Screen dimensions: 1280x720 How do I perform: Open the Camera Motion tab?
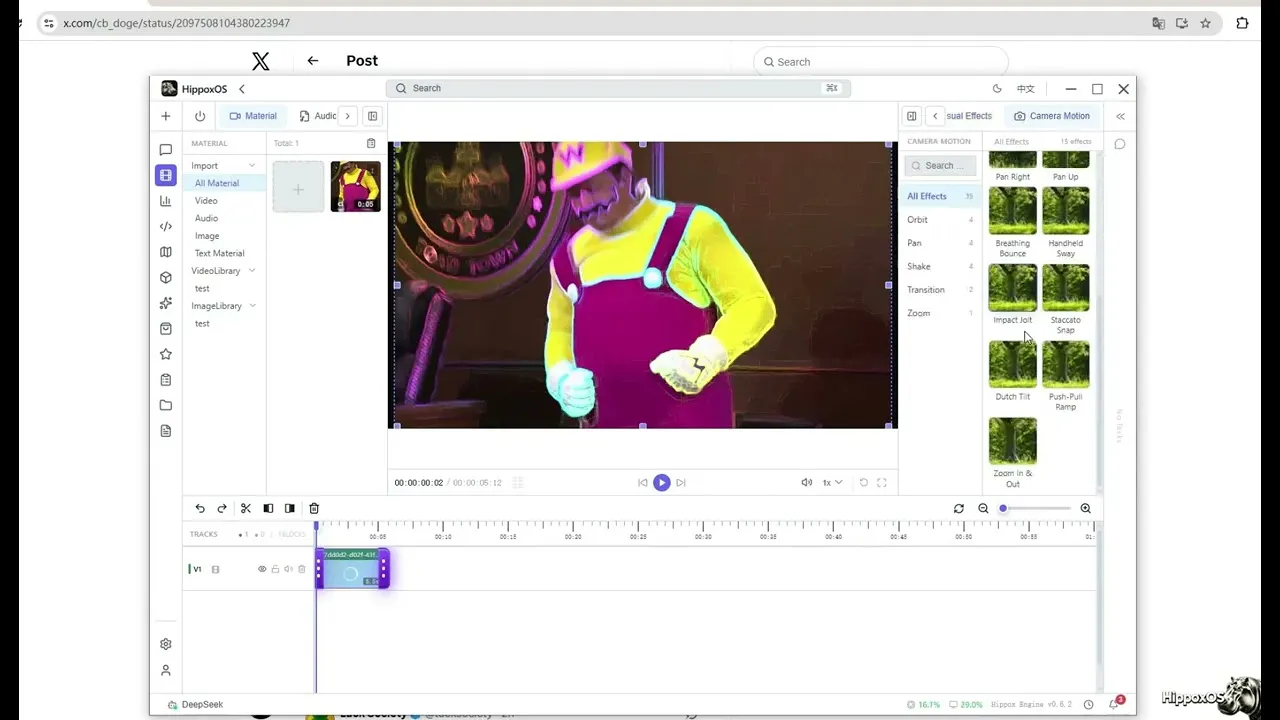coord(1051,116)
